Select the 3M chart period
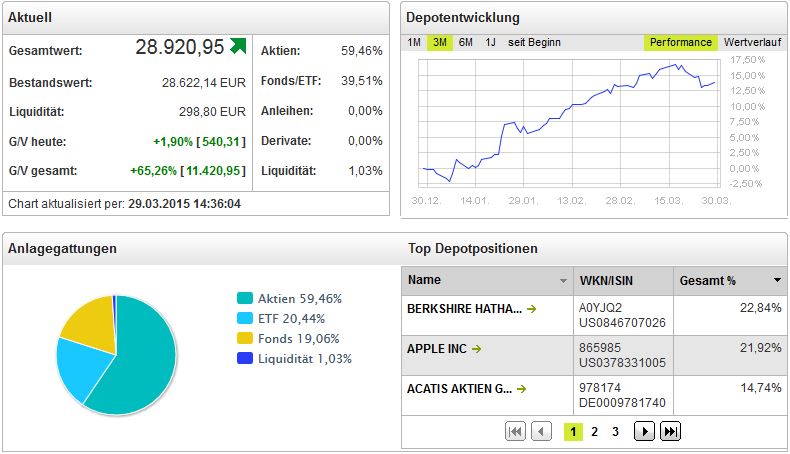 (440, 42)
